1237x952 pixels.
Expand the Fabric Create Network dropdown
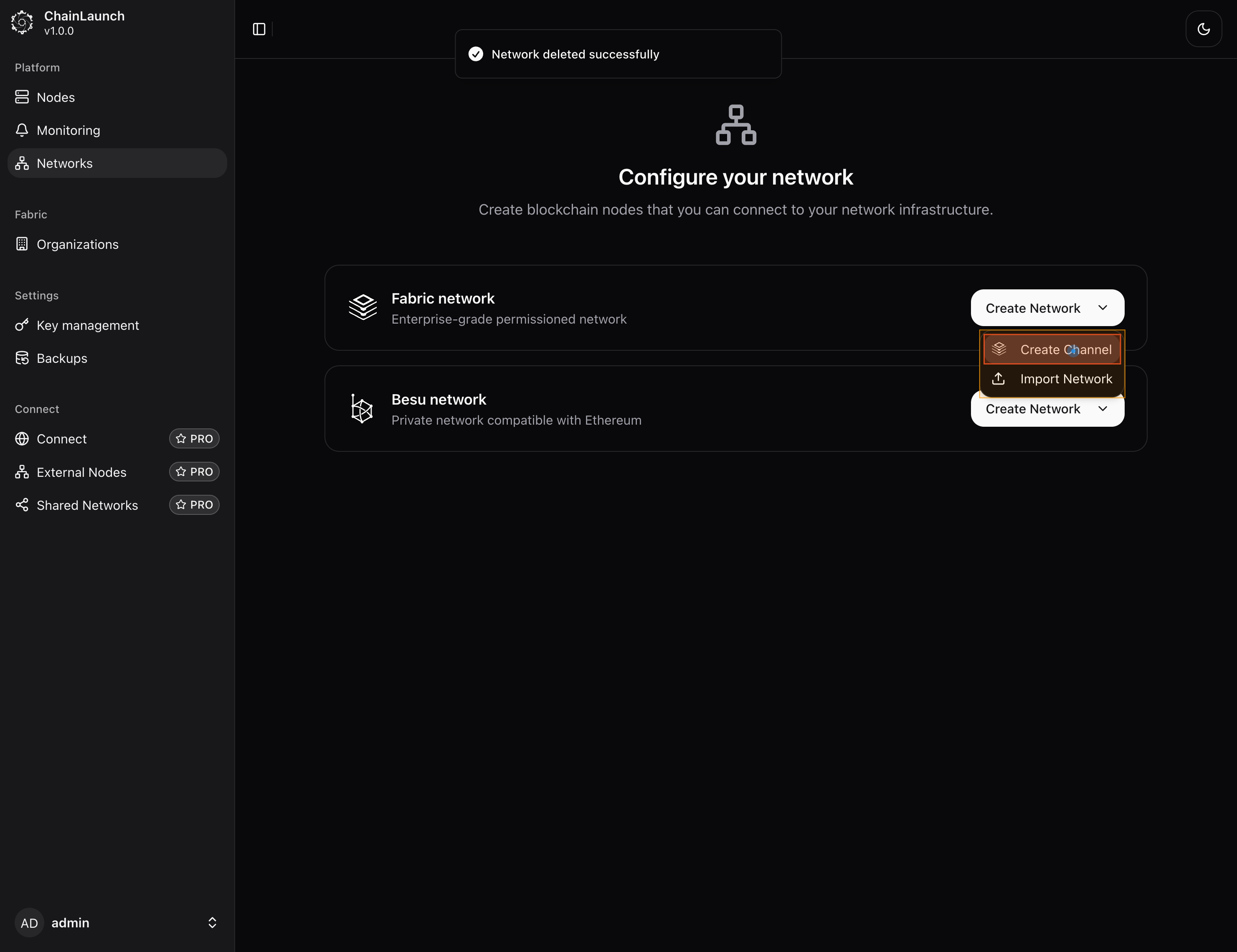tap(1047, 308)
